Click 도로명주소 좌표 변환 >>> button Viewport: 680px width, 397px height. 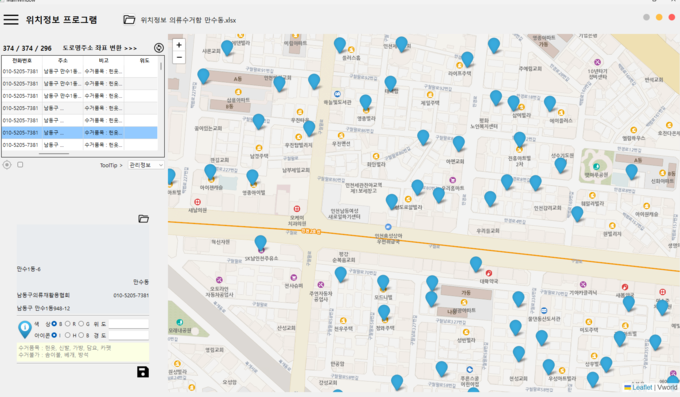[100, 48]
